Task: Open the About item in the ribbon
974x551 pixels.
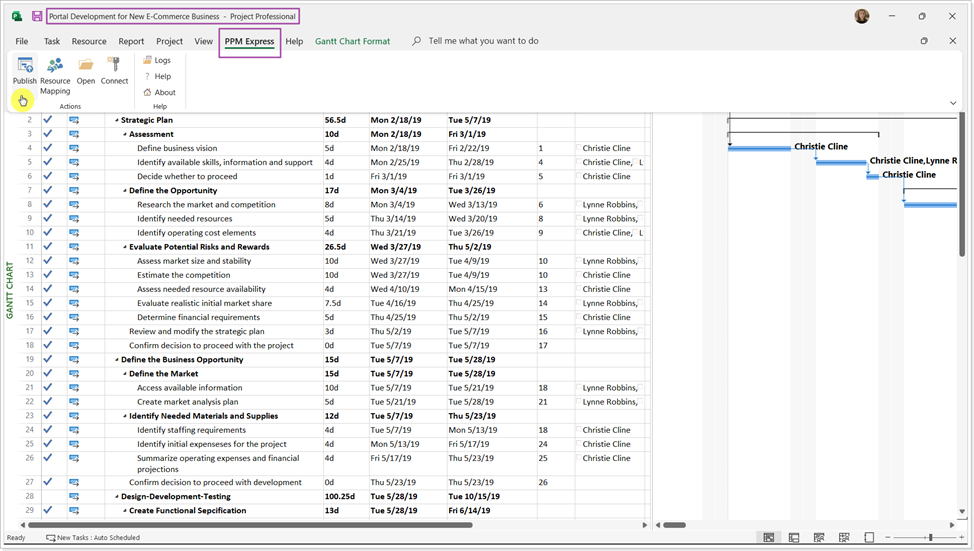Action: point(159,93)
